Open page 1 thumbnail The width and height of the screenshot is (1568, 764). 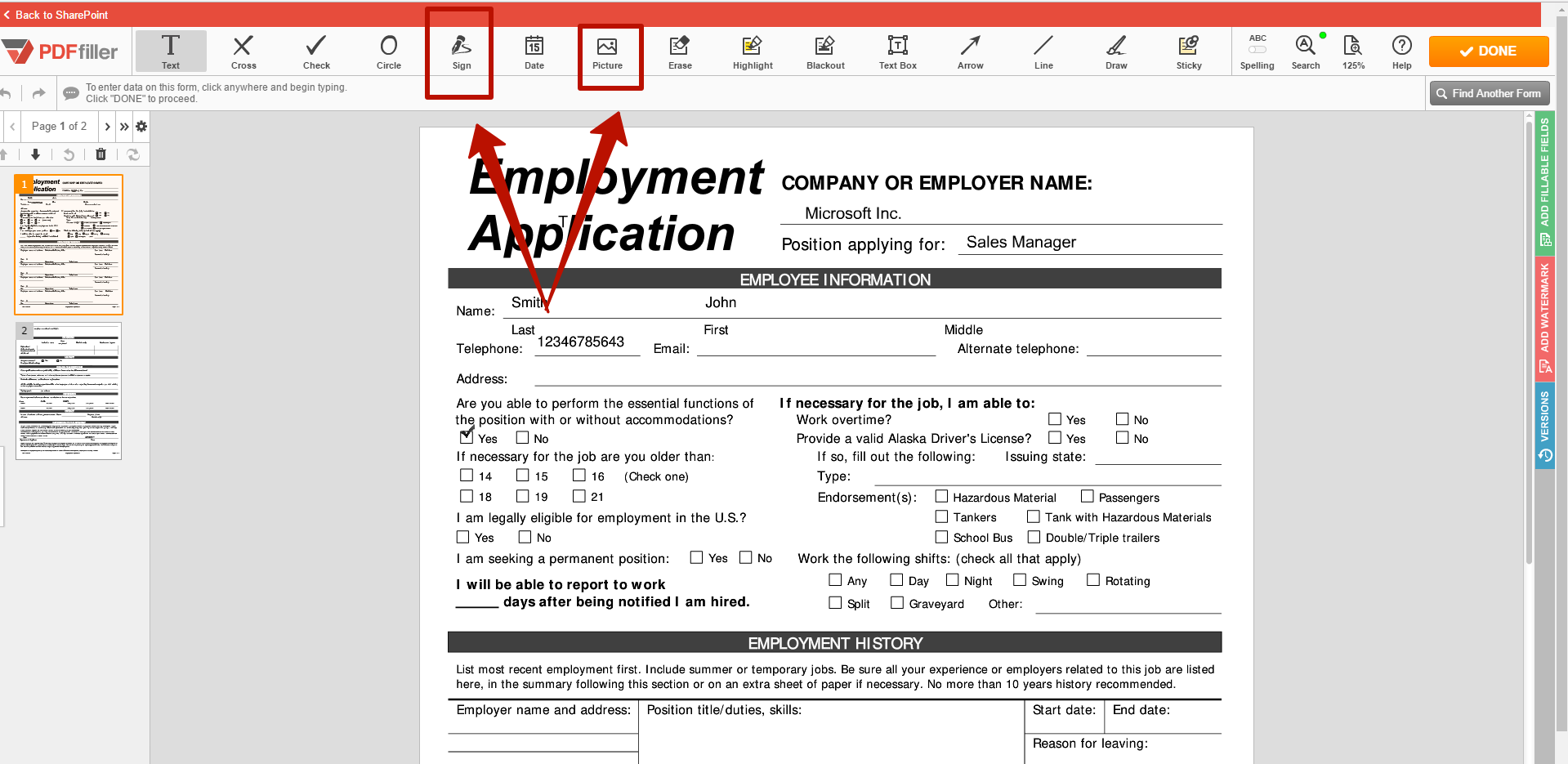69,244
